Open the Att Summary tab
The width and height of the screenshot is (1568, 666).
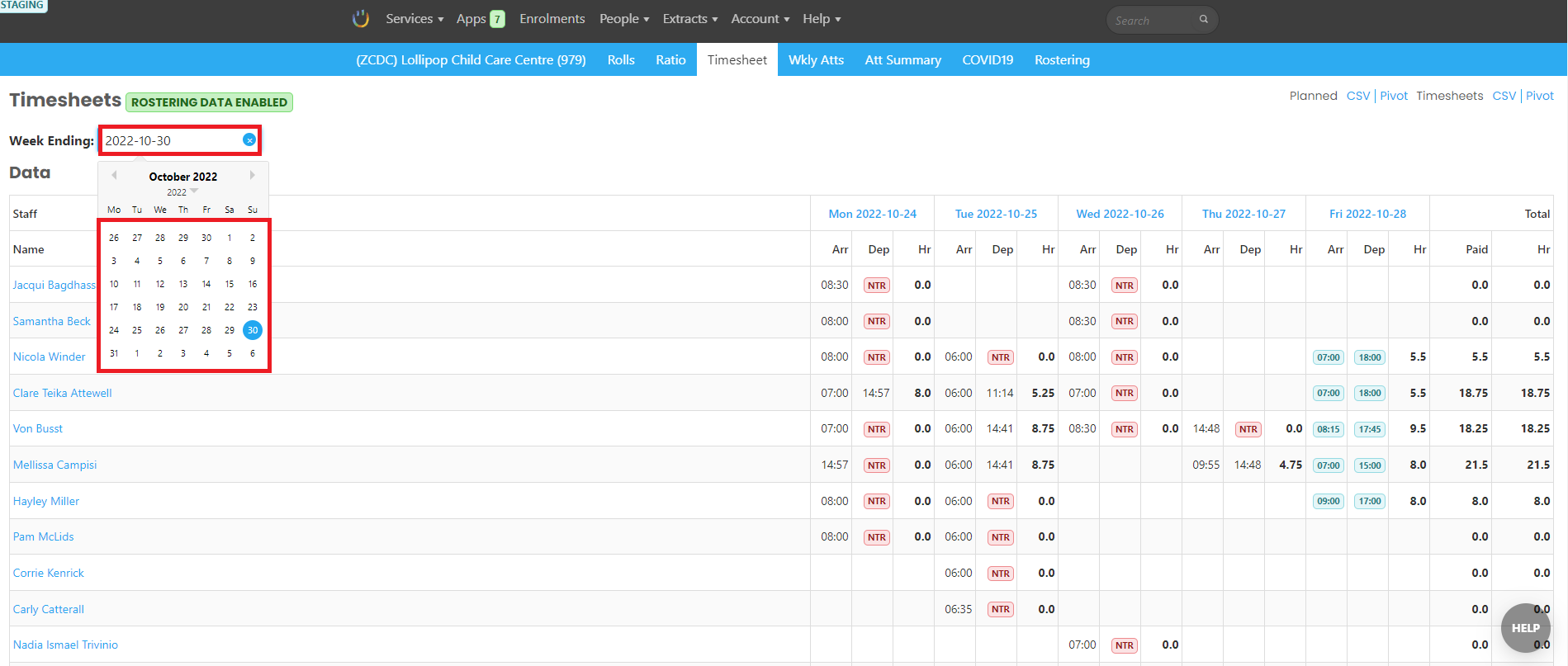click(902, 59)
